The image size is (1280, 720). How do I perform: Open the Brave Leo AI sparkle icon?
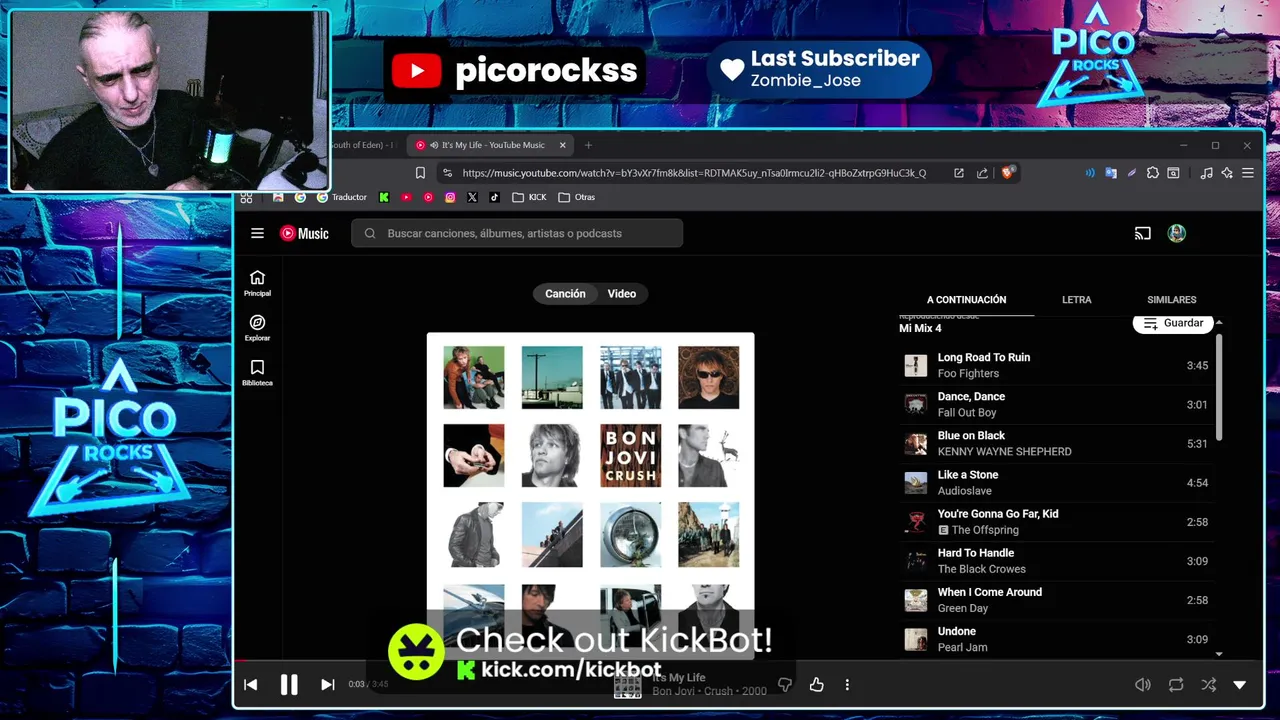(x=1227, y=173)
